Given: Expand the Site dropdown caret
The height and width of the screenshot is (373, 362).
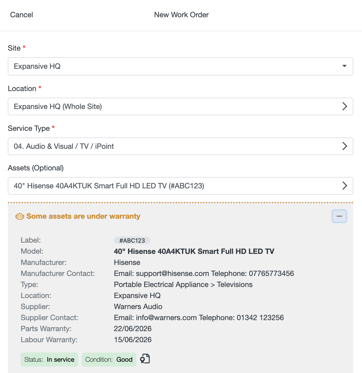Looking at the screenshot, I should (x=344, y=66).
